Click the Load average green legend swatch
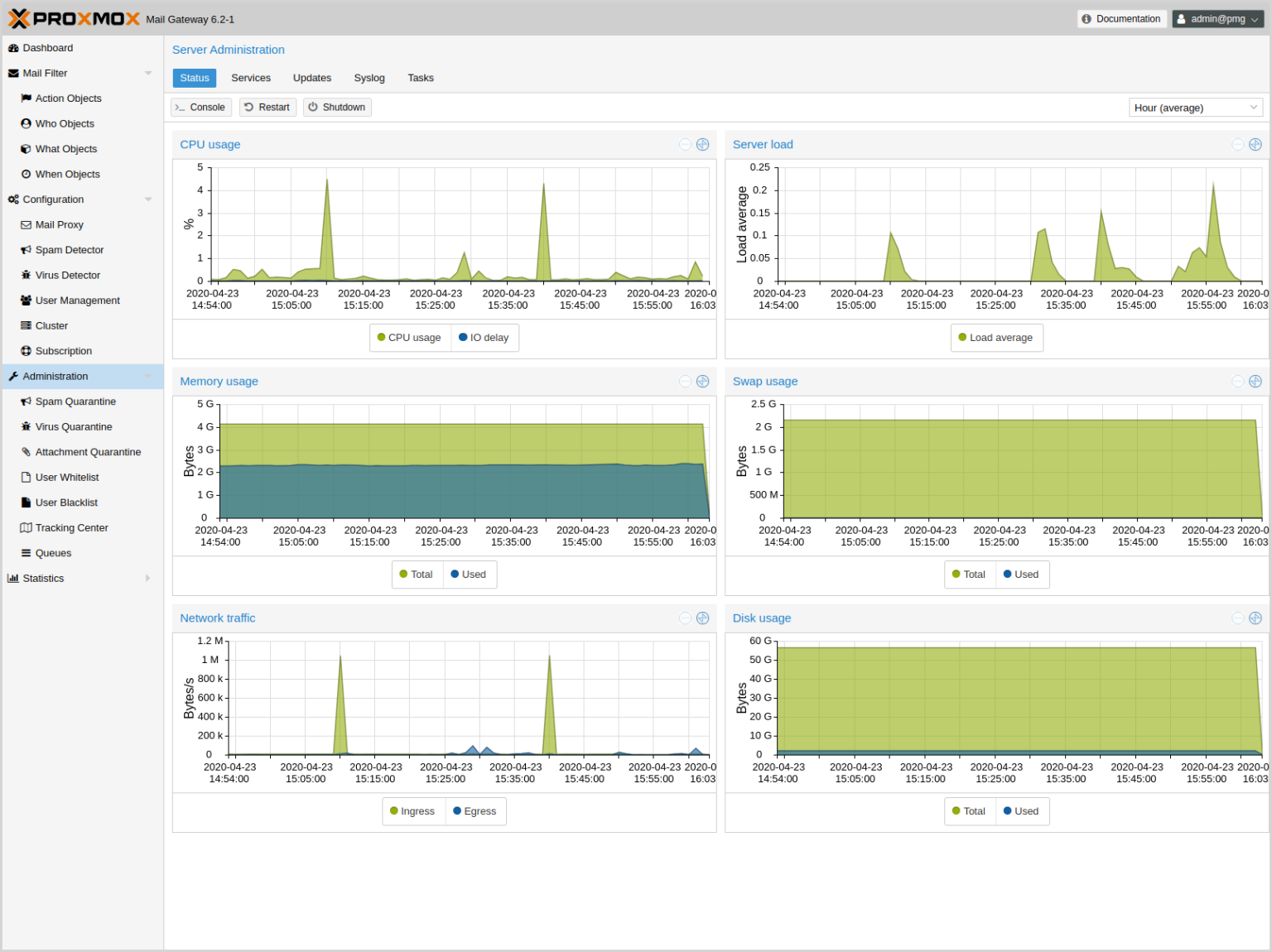Screen dimensions: 1272x952 962,338
